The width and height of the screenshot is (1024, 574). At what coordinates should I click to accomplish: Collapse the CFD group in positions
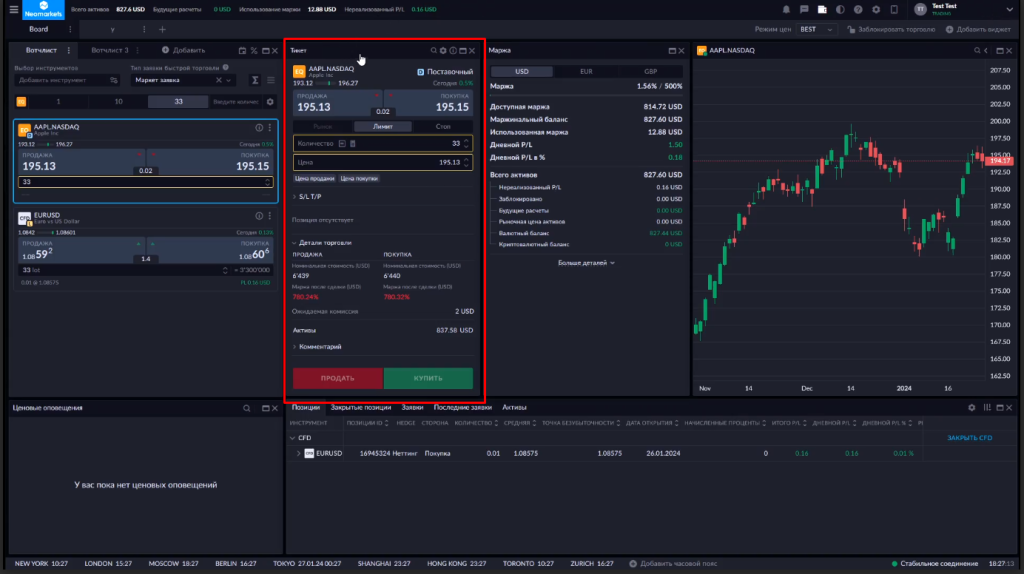[x=293, y=438]
